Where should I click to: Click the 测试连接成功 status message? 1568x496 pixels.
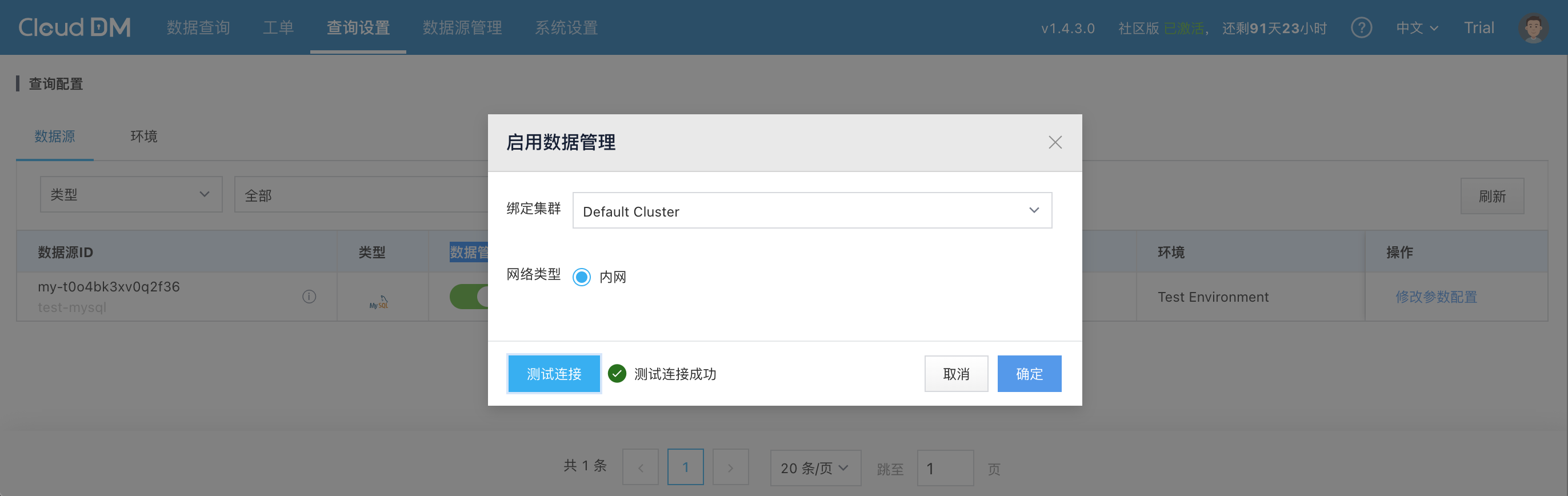click(x=675, y=374)
